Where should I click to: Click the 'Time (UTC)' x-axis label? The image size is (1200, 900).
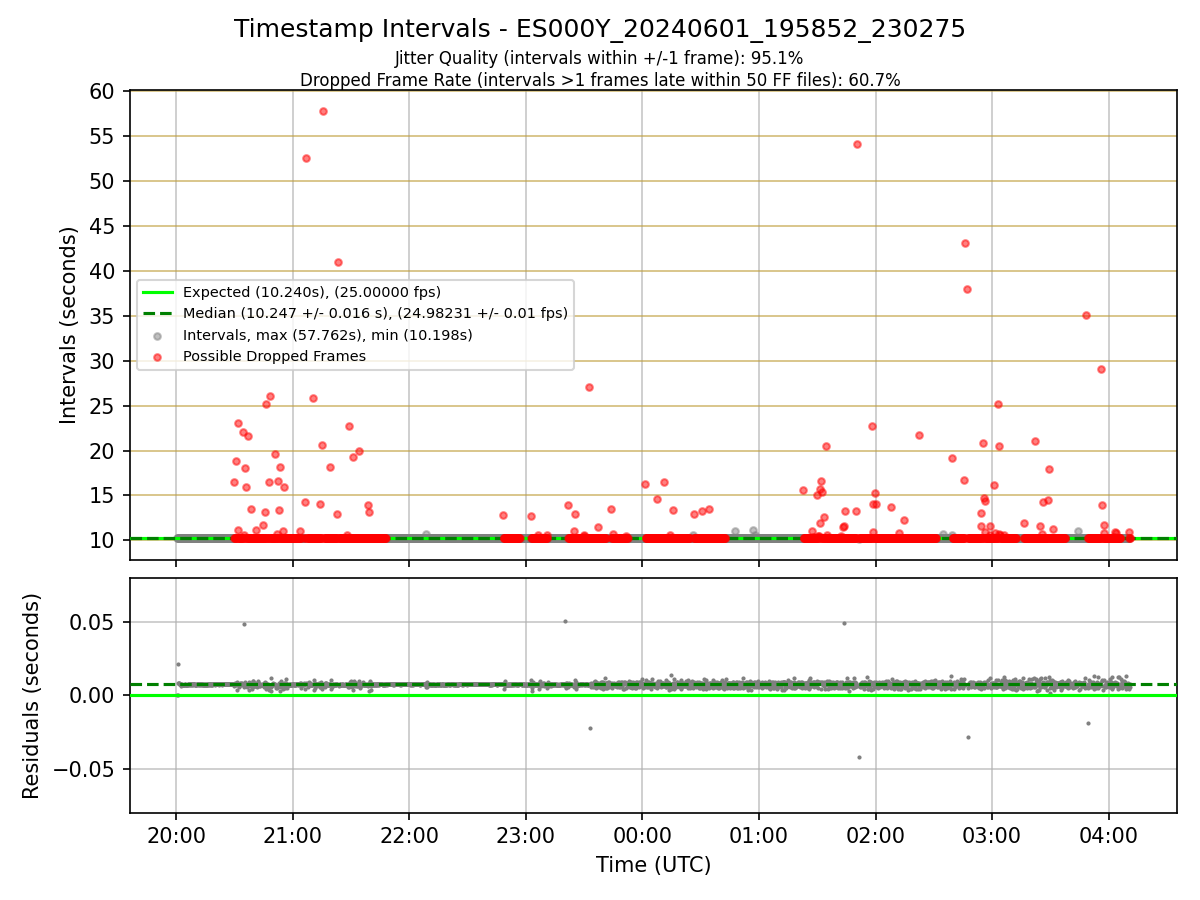pos(653,865)
